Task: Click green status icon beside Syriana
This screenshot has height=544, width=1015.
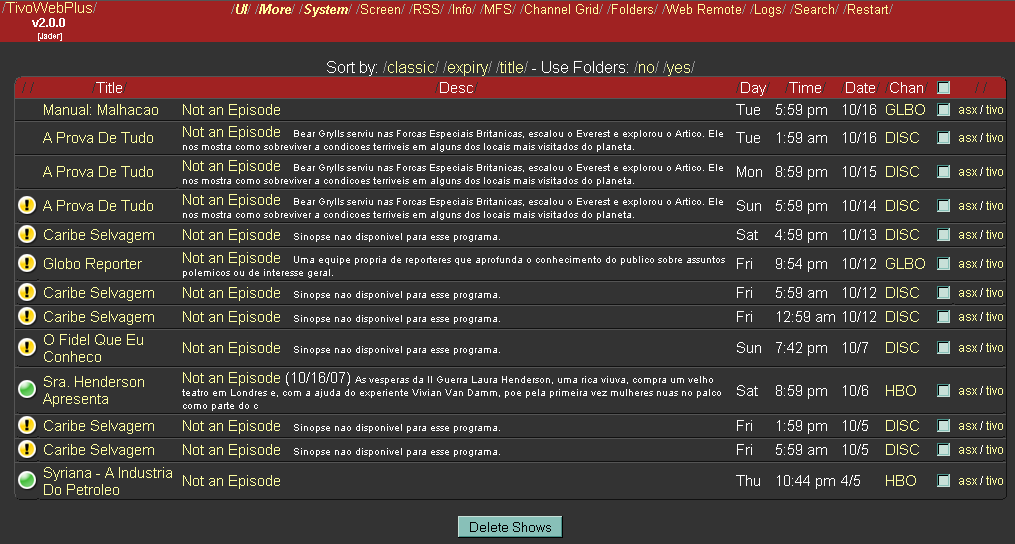Action: point(27,481)
